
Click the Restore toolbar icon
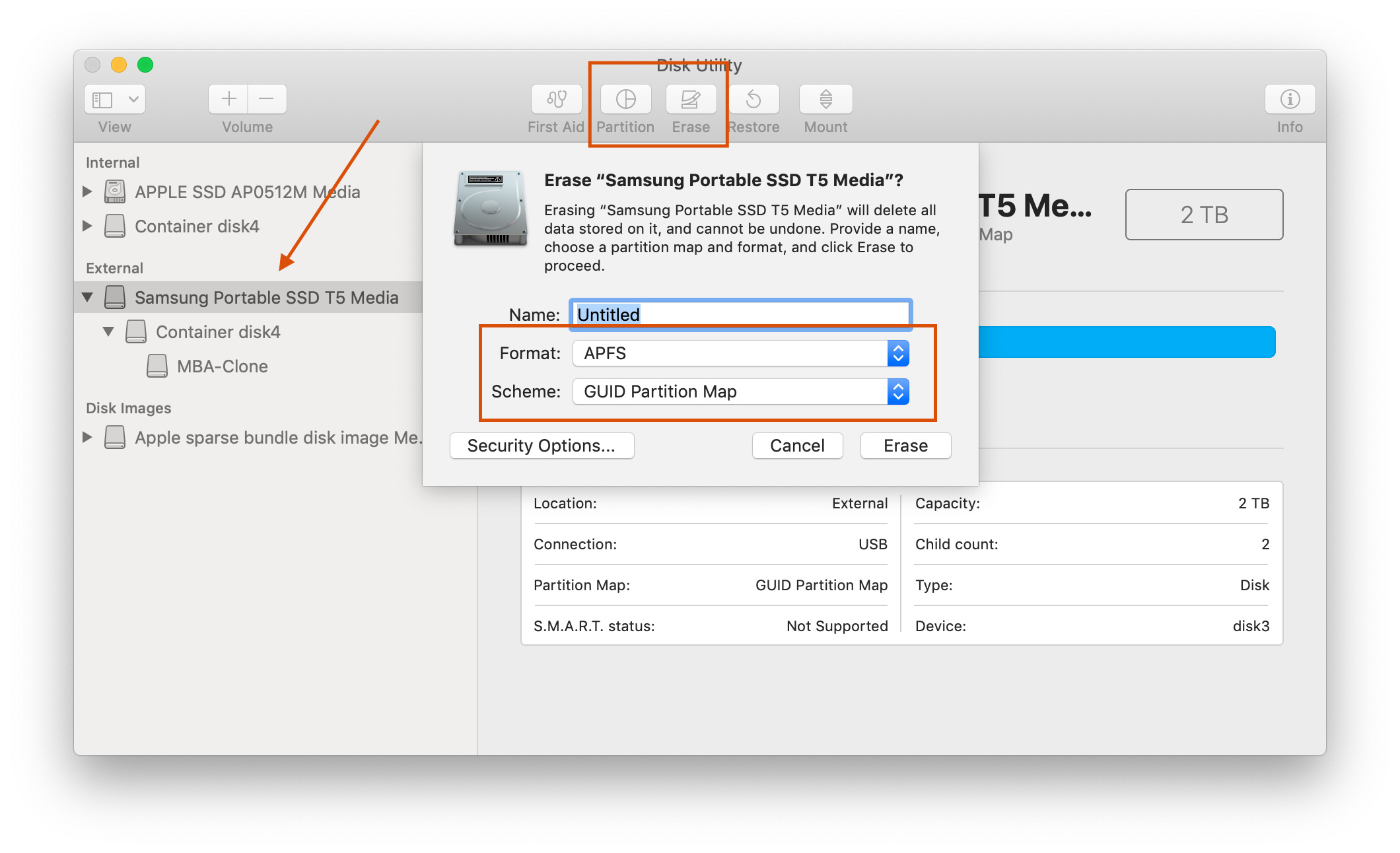click(753, 99)
